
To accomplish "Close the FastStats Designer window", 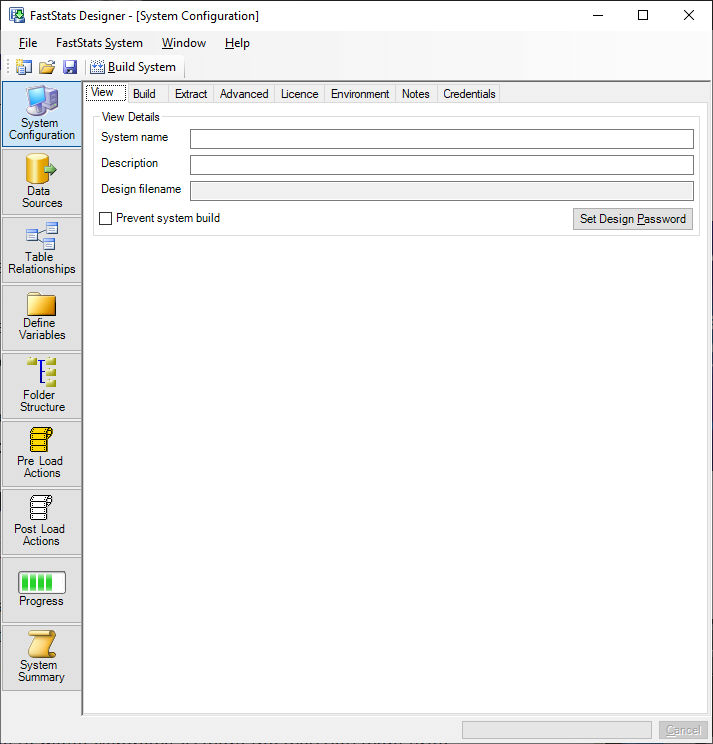I will point(689,15).
